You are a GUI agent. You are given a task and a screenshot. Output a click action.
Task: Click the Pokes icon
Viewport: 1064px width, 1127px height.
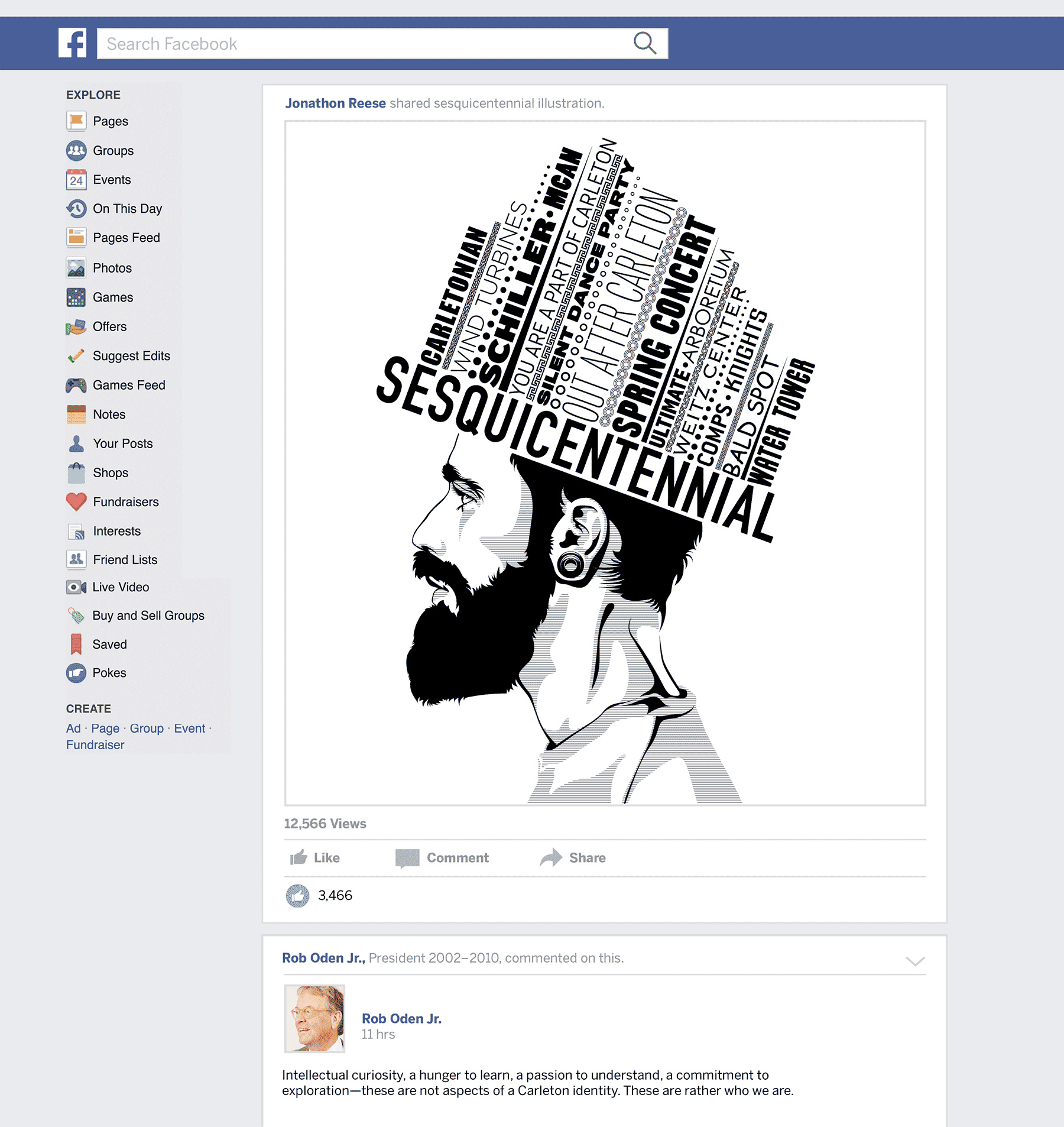pos(76,673)
